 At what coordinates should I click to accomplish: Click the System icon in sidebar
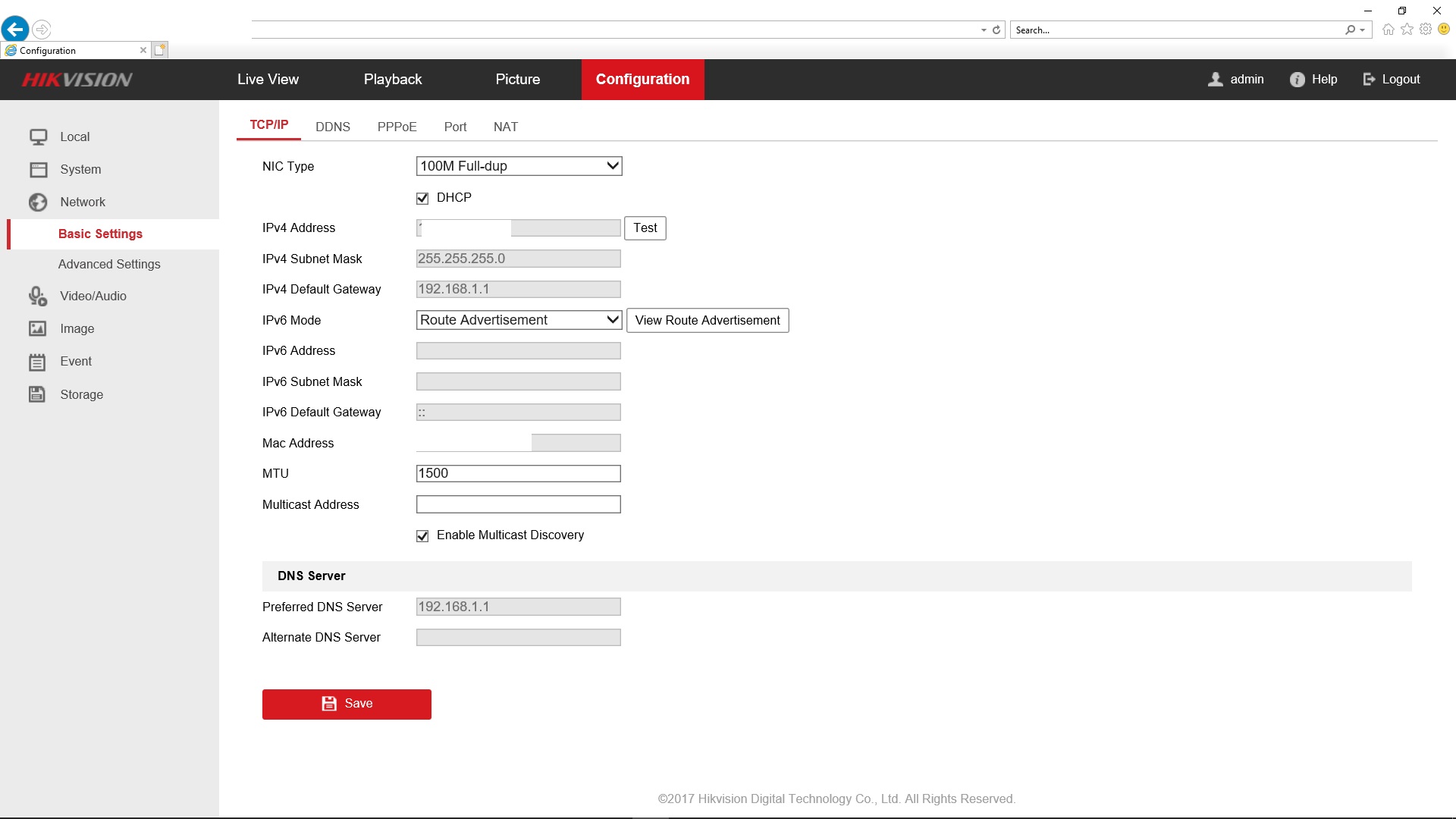(x=38, y=170)
